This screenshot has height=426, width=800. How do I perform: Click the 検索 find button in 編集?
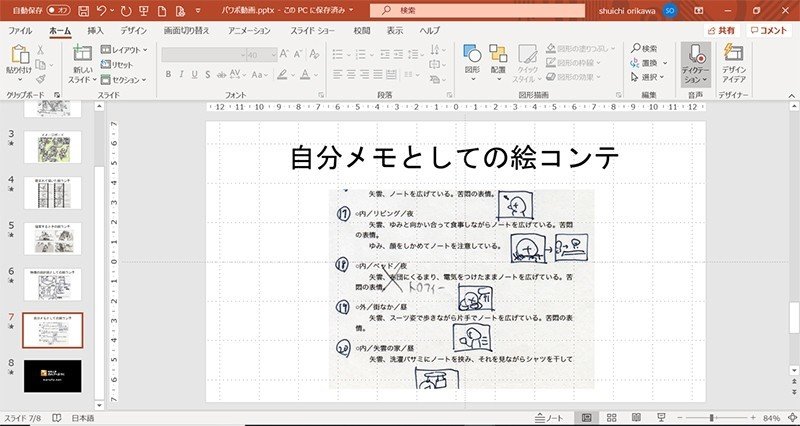pos(644,48)
